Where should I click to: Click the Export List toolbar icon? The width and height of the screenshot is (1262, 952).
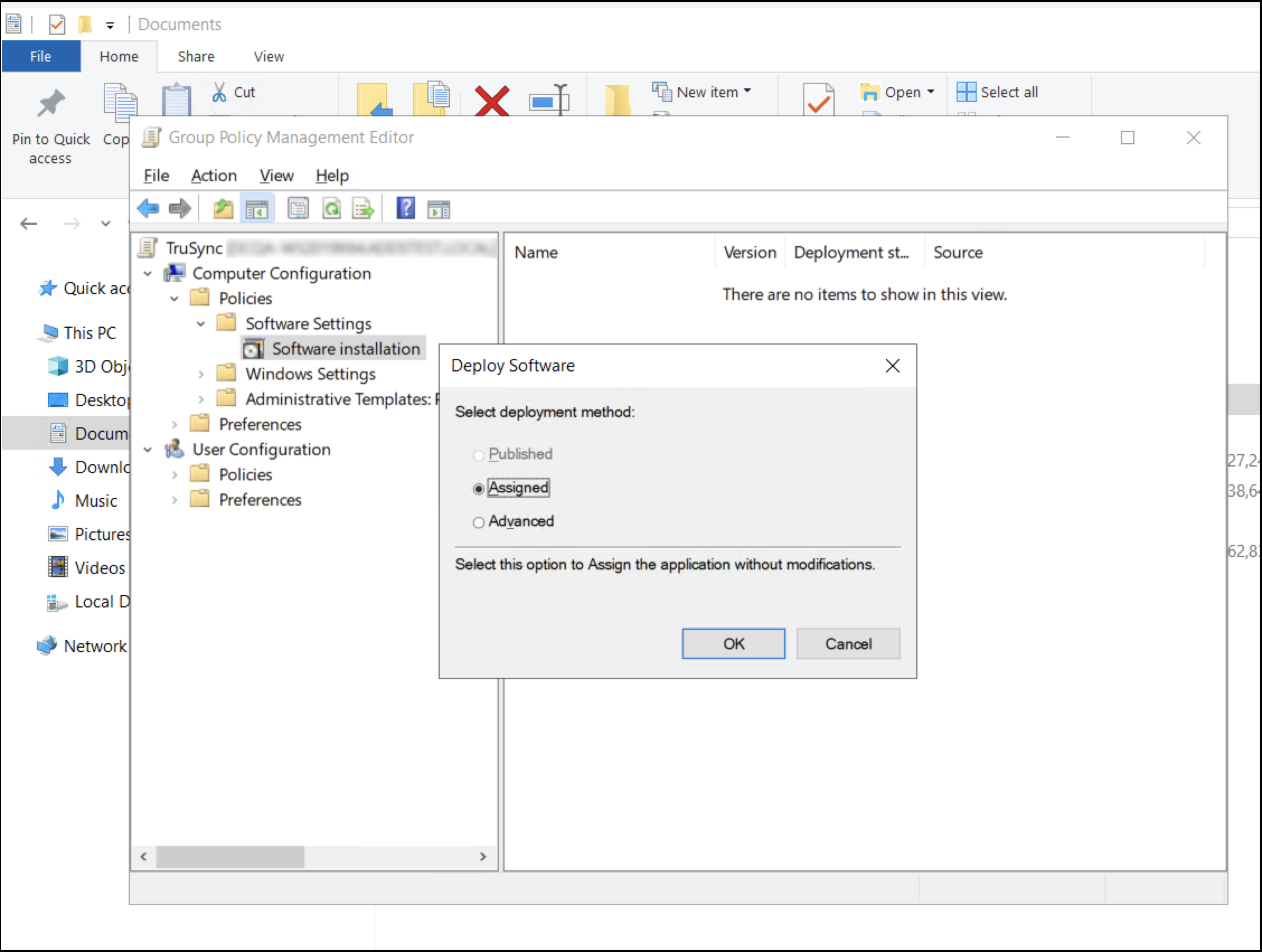[x=364, y=209]
